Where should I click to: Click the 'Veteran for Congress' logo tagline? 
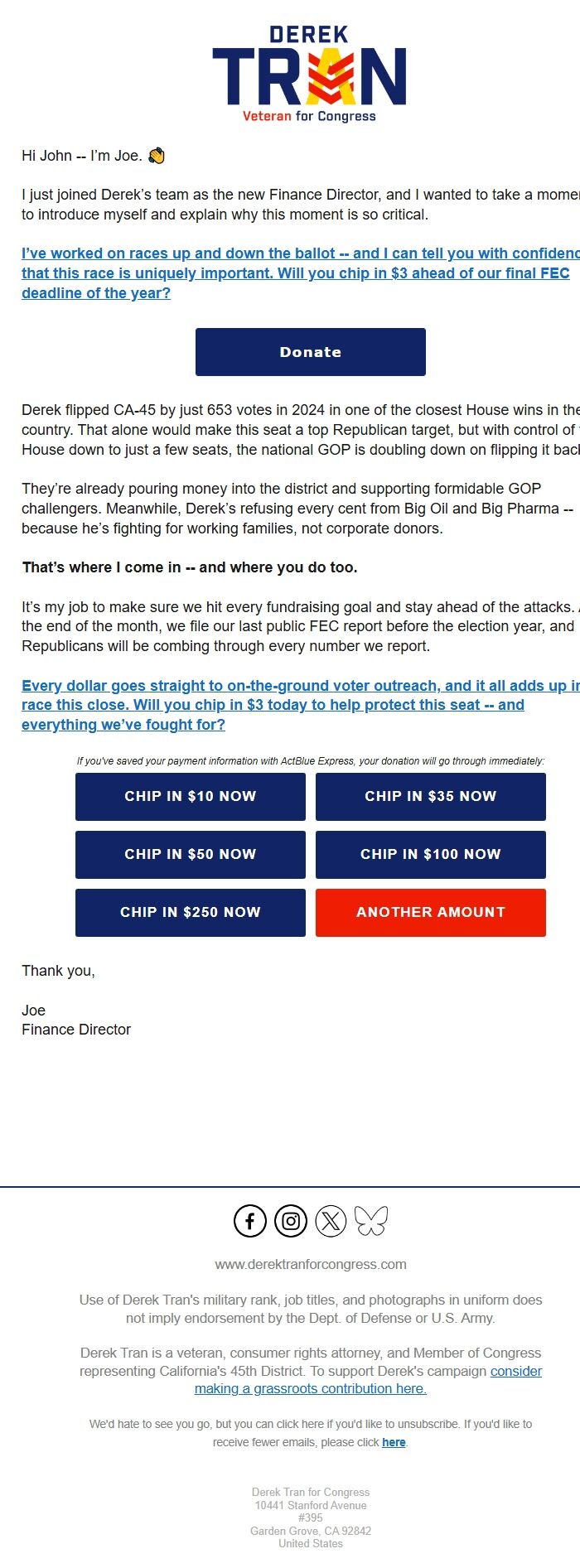pyautogui.click(x=310, y=117)
